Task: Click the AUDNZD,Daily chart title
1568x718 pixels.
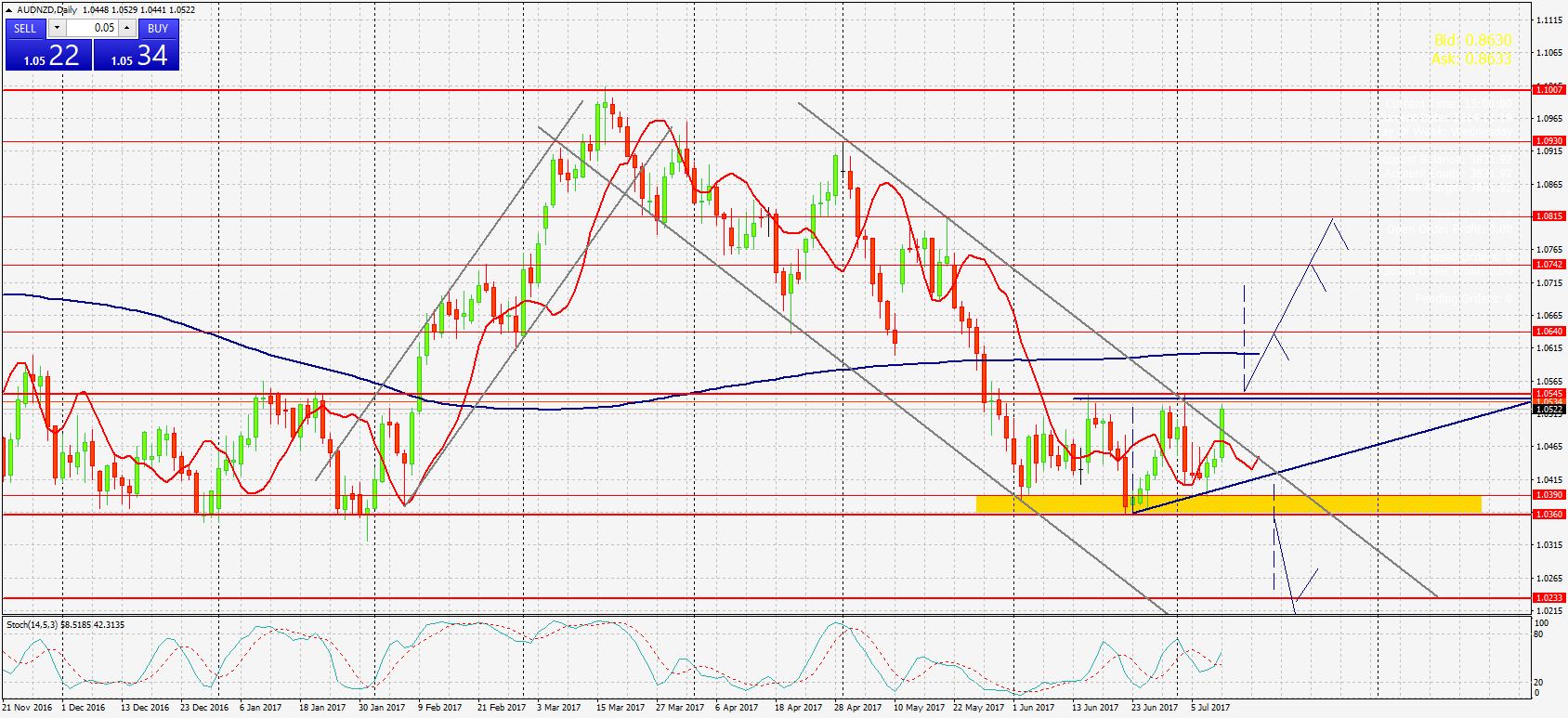Action: click(x=46, y=10)
